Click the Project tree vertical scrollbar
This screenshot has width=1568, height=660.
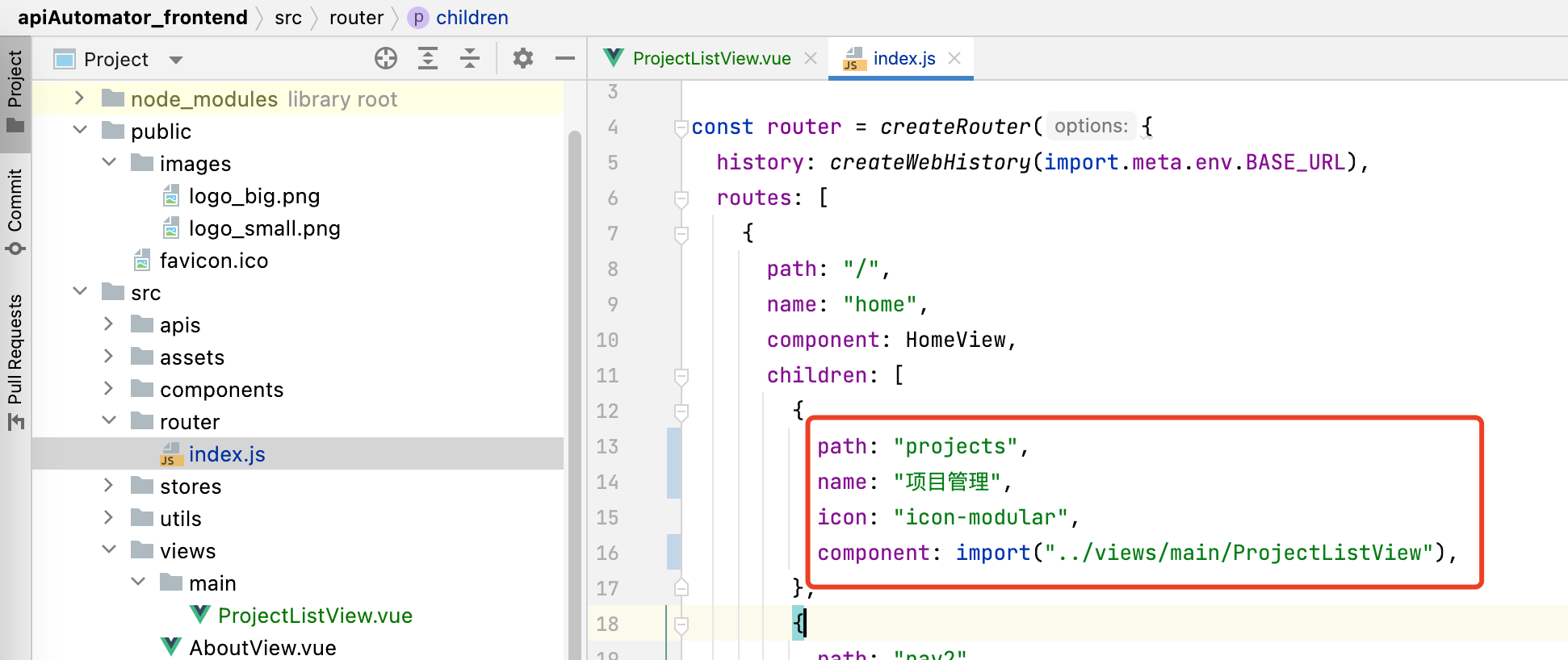point(575,395)
